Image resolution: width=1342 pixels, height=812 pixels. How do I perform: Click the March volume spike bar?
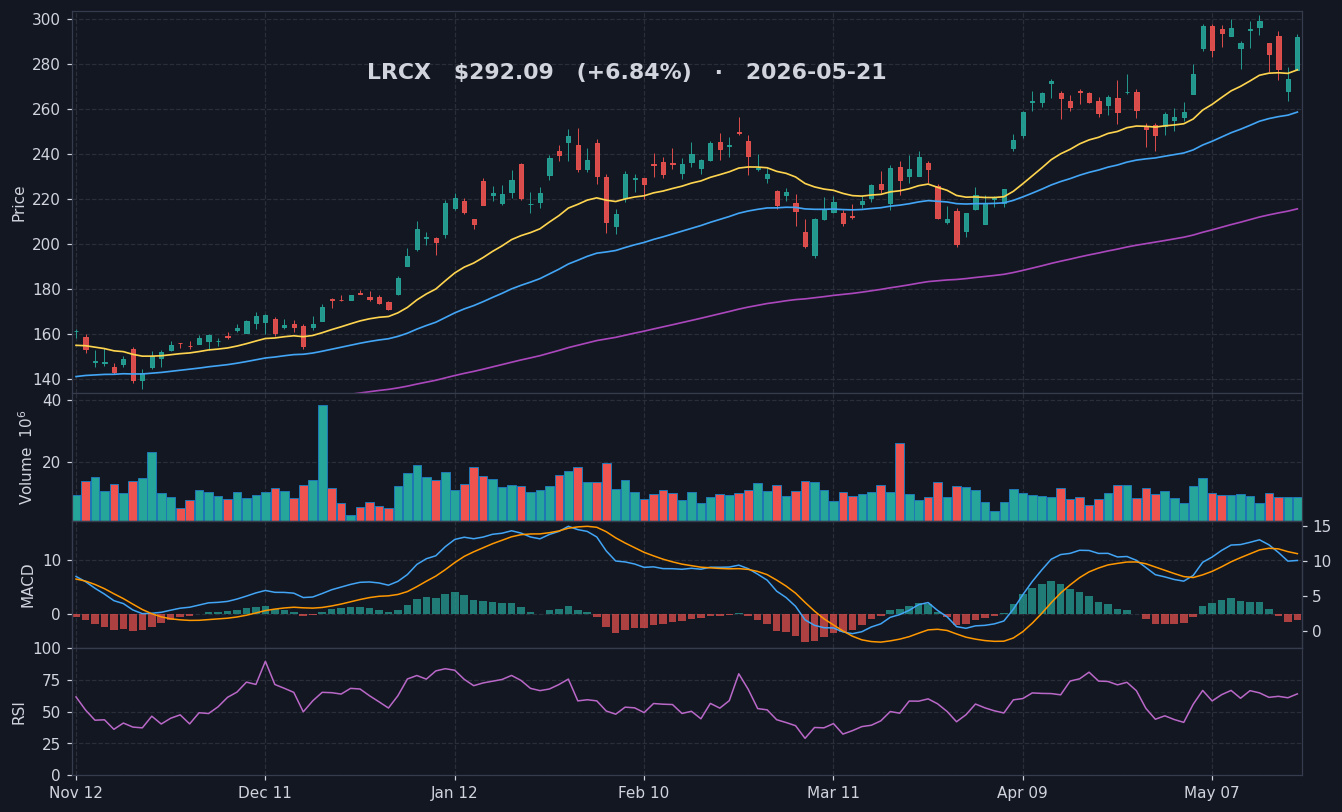[900, 482]
